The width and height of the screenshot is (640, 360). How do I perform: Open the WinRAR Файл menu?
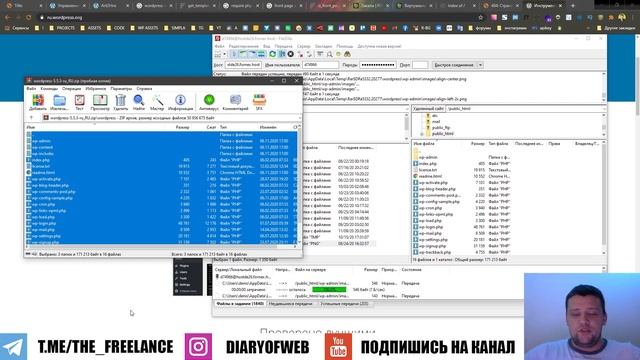tap(31, 89)
